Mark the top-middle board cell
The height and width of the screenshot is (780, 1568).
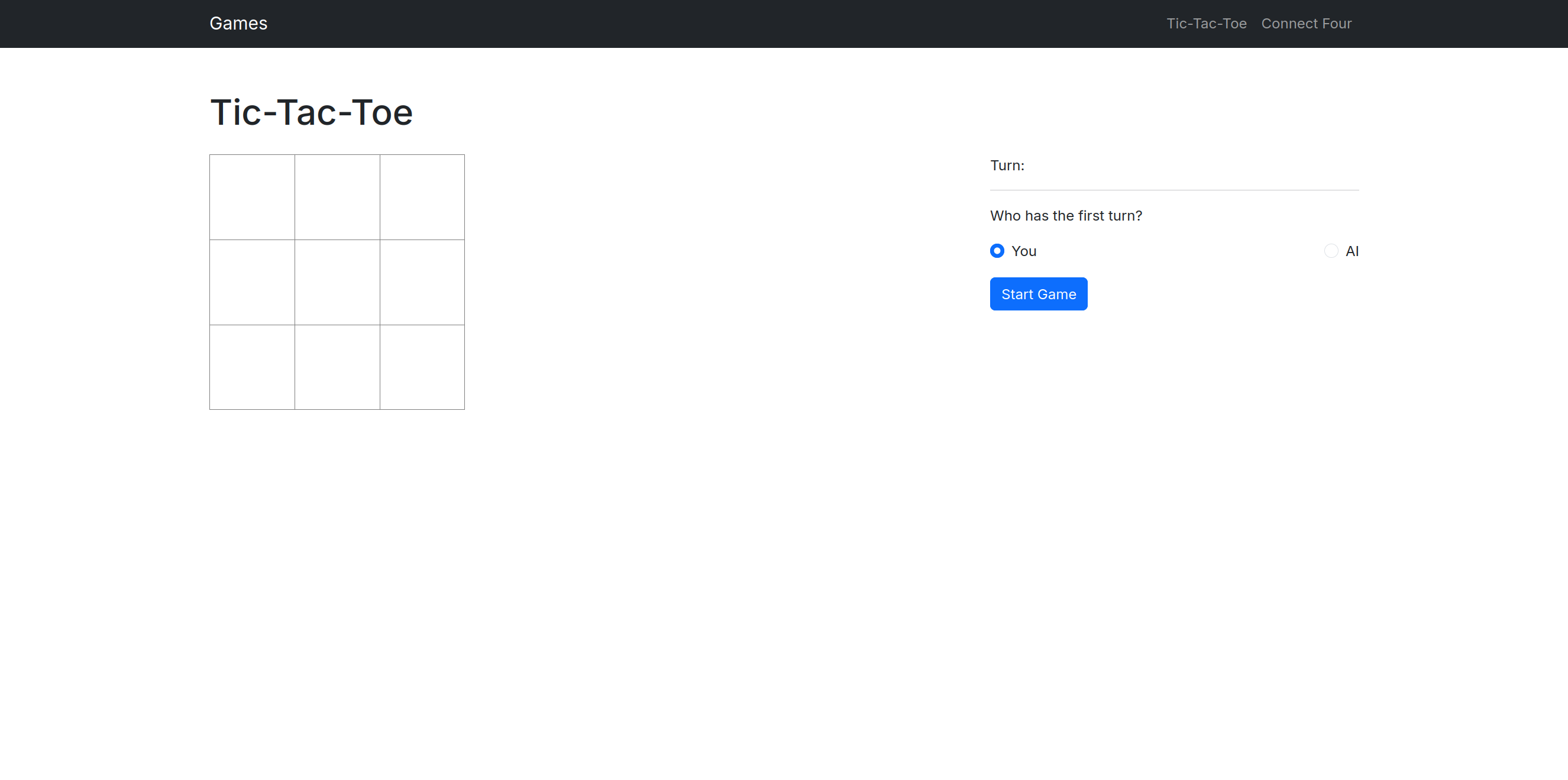(x=337, y=197)
